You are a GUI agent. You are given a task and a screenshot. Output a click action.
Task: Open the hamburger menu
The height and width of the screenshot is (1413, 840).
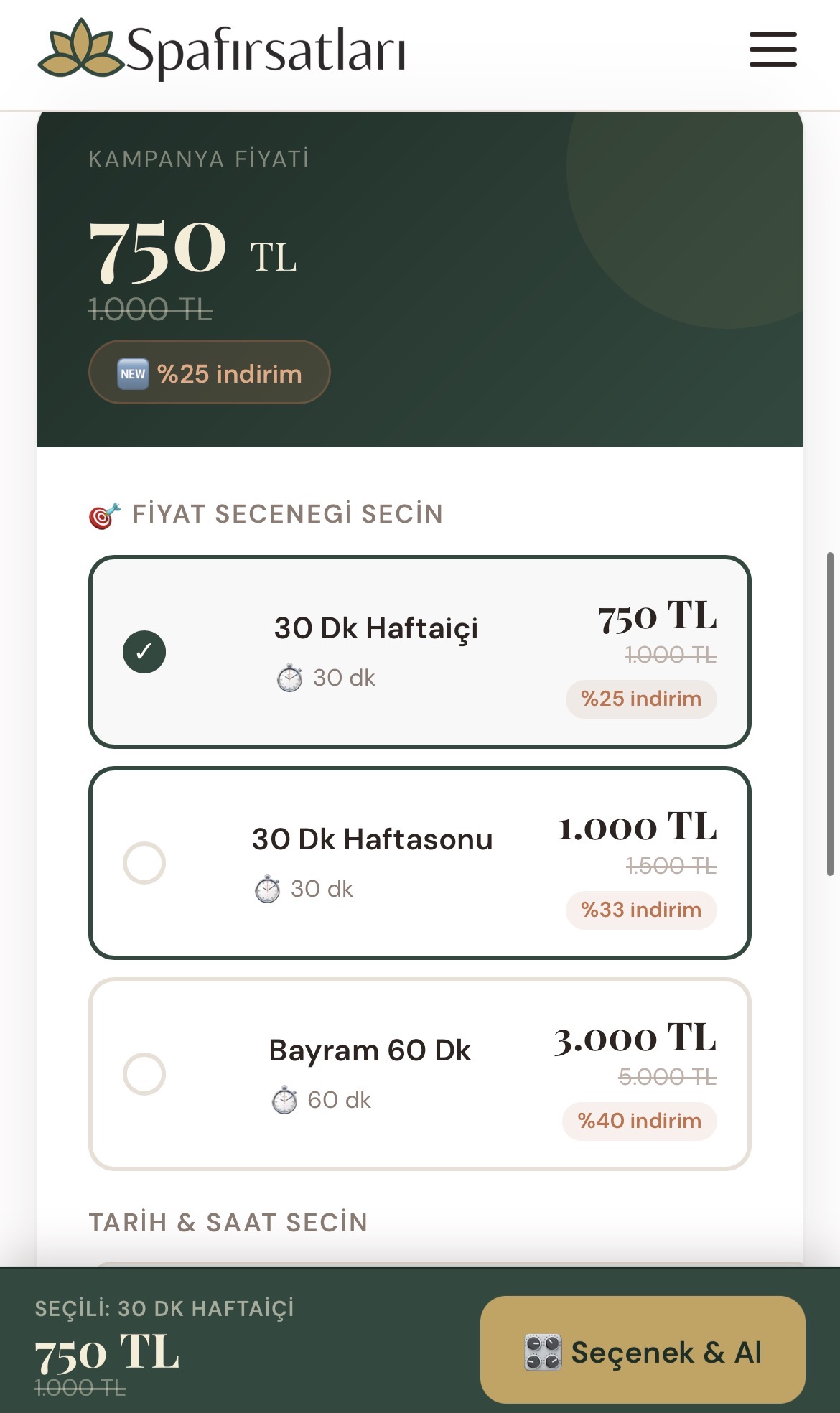(773, 50)
